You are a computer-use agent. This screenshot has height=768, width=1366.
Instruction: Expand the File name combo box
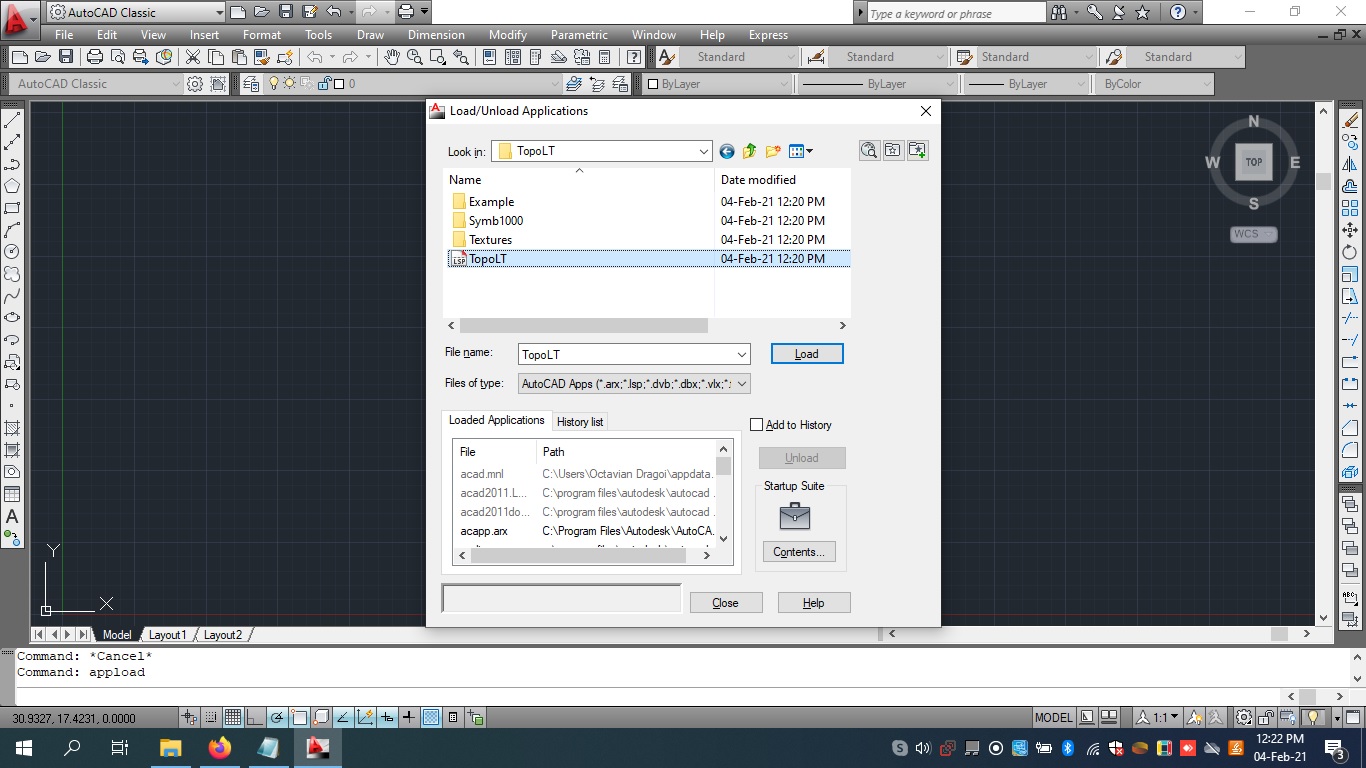click(x=741, y=354)
